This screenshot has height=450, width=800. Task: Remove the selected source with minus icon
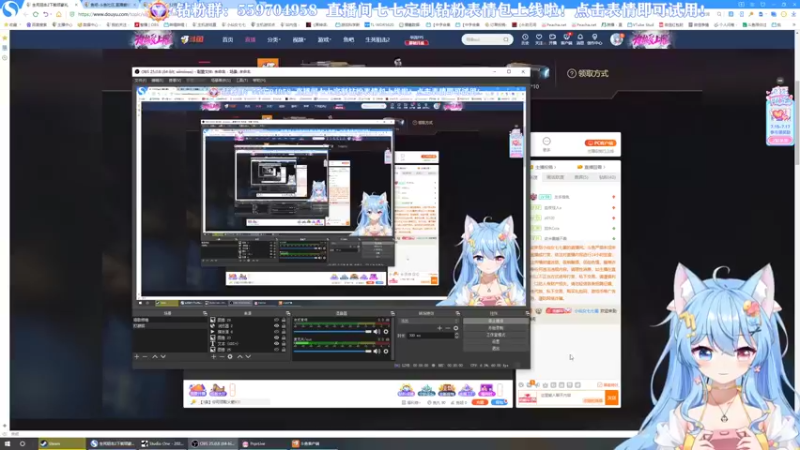coord(222,357)
